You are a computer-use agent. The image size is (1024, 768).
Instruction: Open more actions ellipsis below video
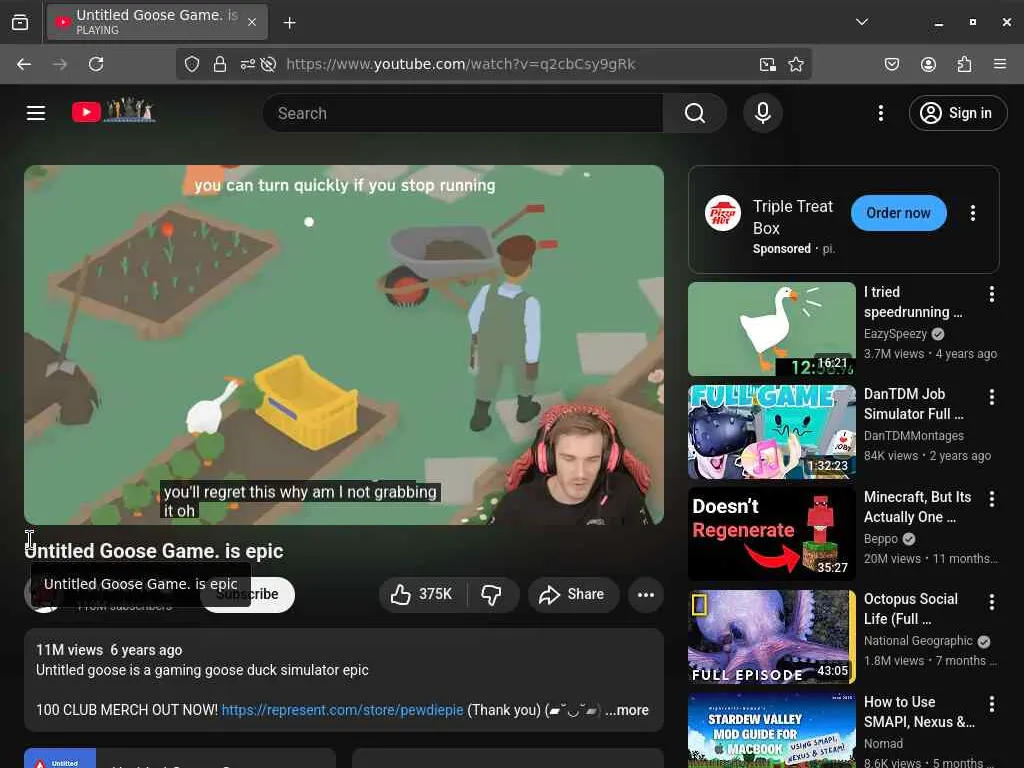[645, 594]
